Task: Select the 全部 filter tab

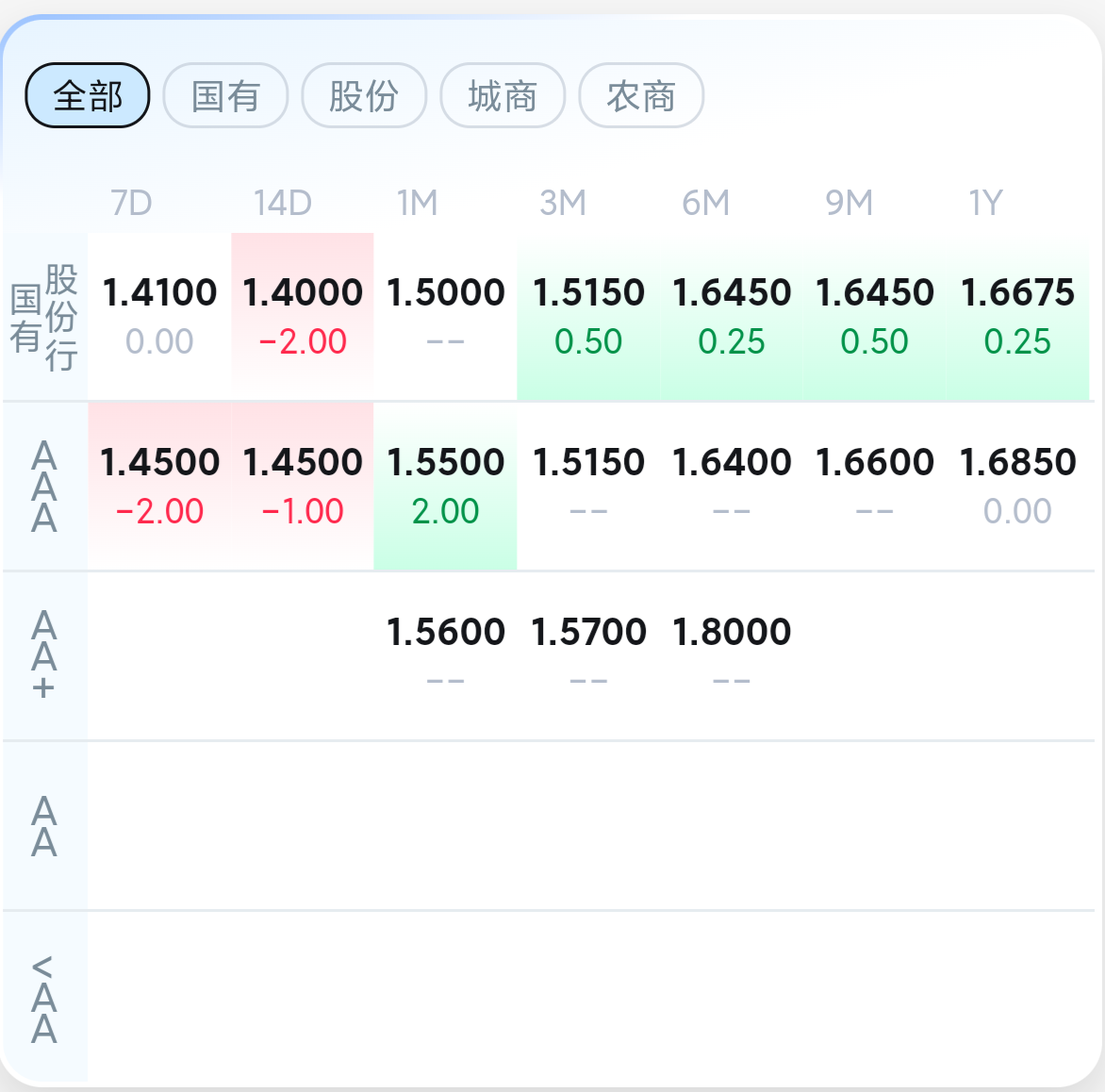Action: (x=88, y=95)
